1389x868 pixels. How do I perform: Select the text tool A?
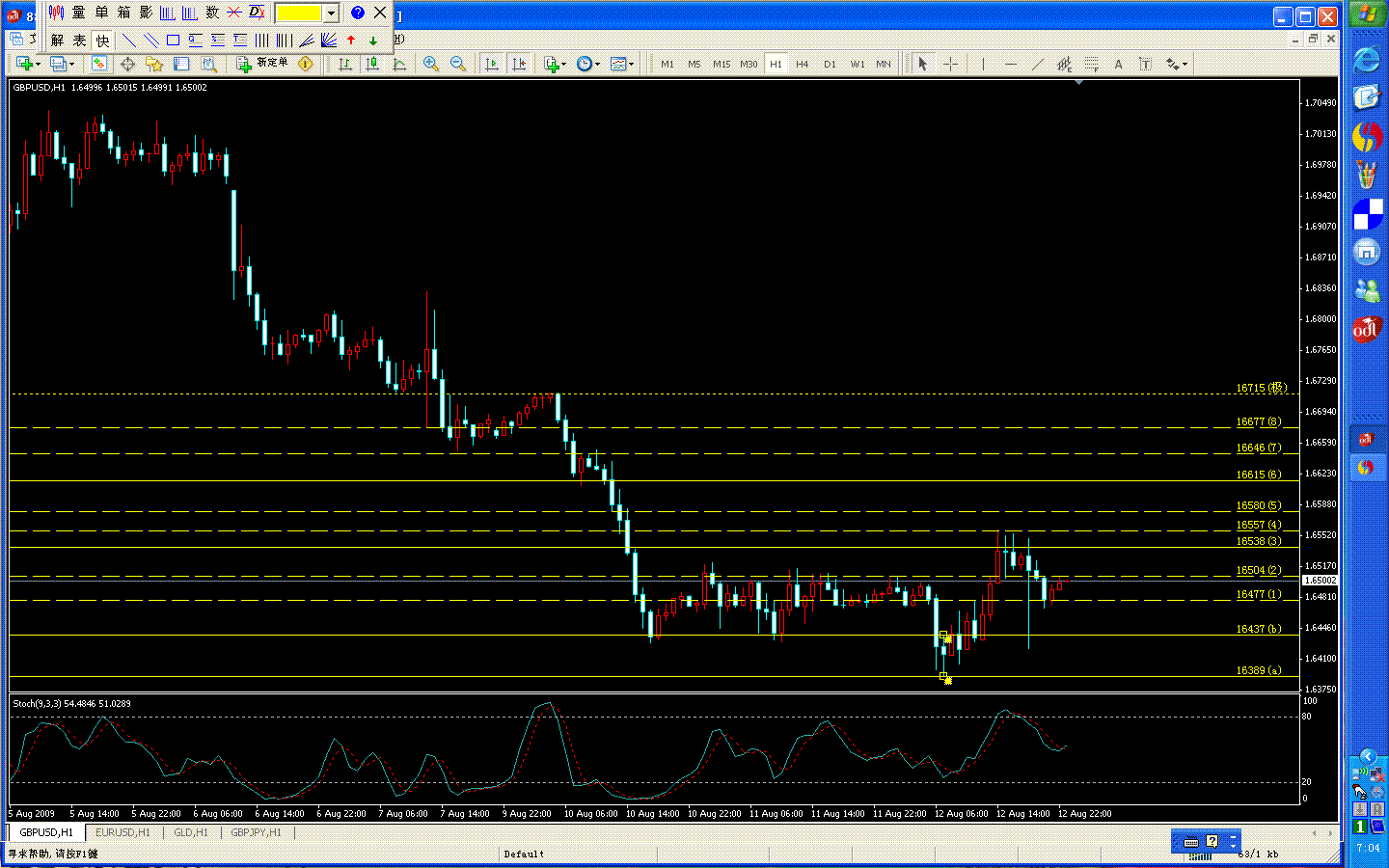[1118, 64]
